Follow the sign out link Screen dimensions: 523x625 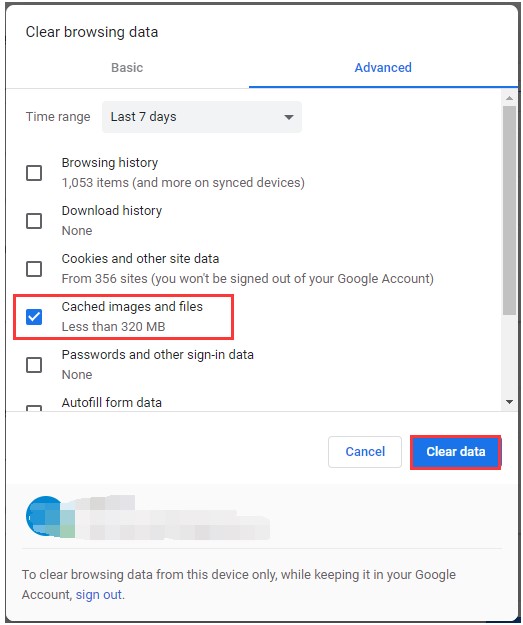[98, 595]
